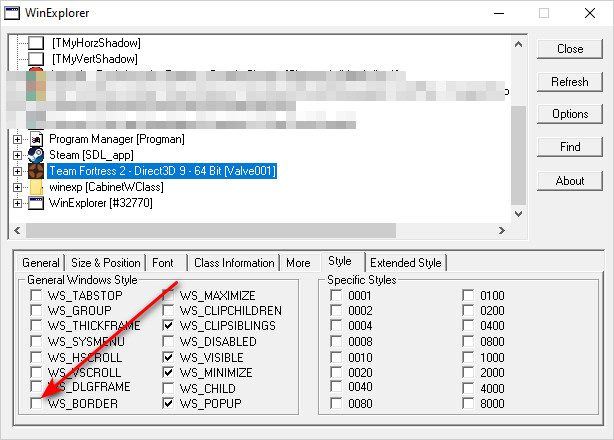
Task: Uncheck the WS_CLIPSIBLINGS checkbox
Action: click(168, 326)
